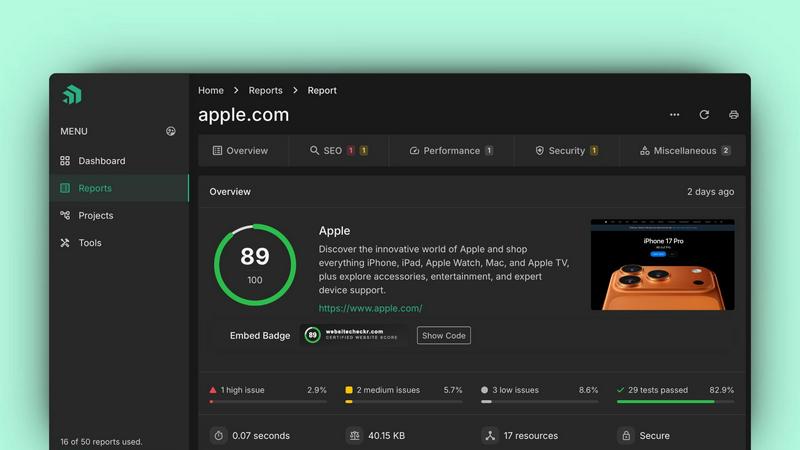Click the Dashboard grid icon
This screenshot has width=800, height=450.
click(65, 161)
